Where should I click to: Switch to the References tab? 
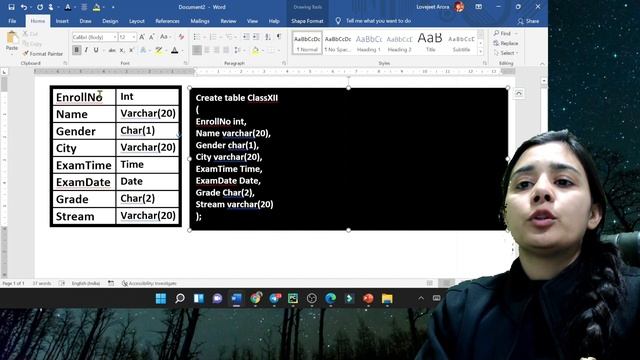[x=167, y=21]
